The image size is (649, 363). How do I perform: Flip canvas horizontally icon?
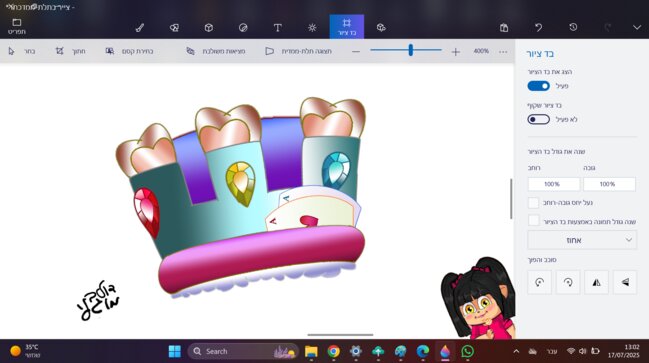(596, 282)
